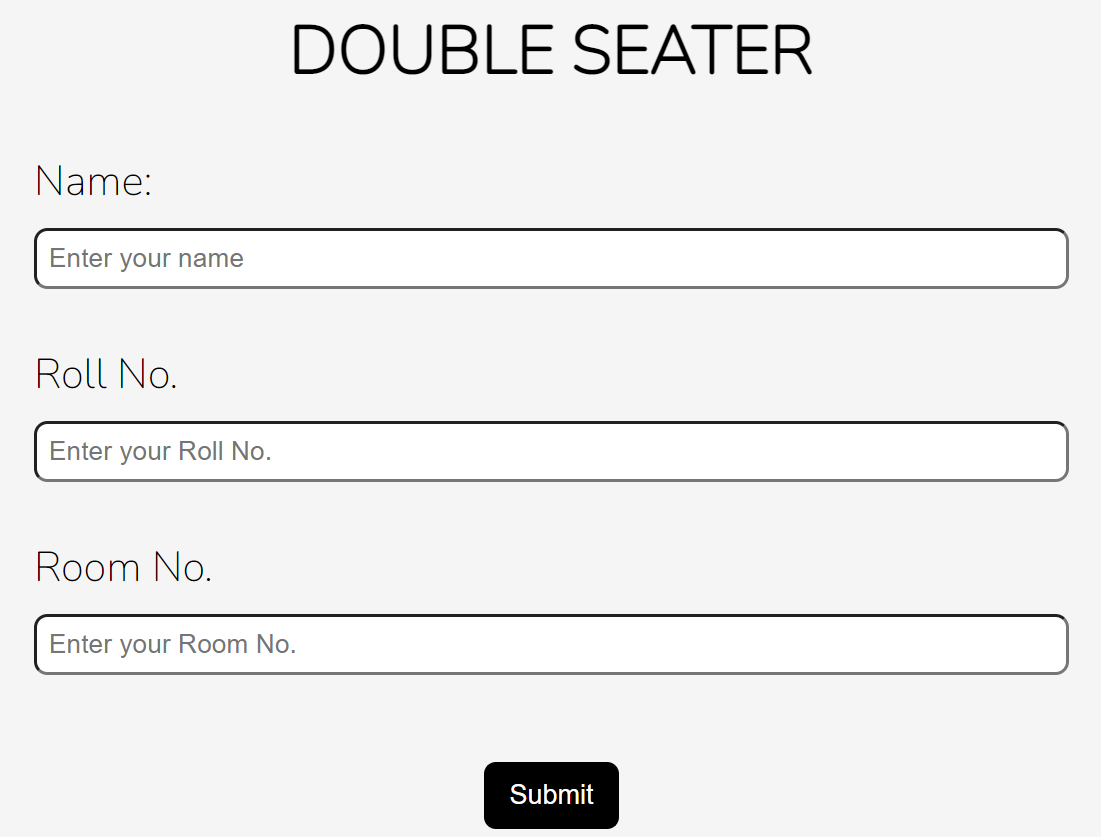Click the black Submit button below the form
This screenshot has width=1101, height=837.
(551, 795)
